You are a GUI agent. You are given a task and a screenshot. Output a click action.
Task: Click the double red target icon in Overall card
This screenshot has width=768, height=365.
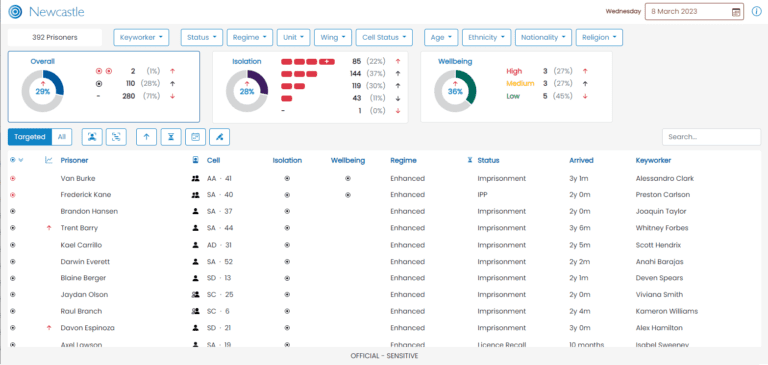point(104,72)
